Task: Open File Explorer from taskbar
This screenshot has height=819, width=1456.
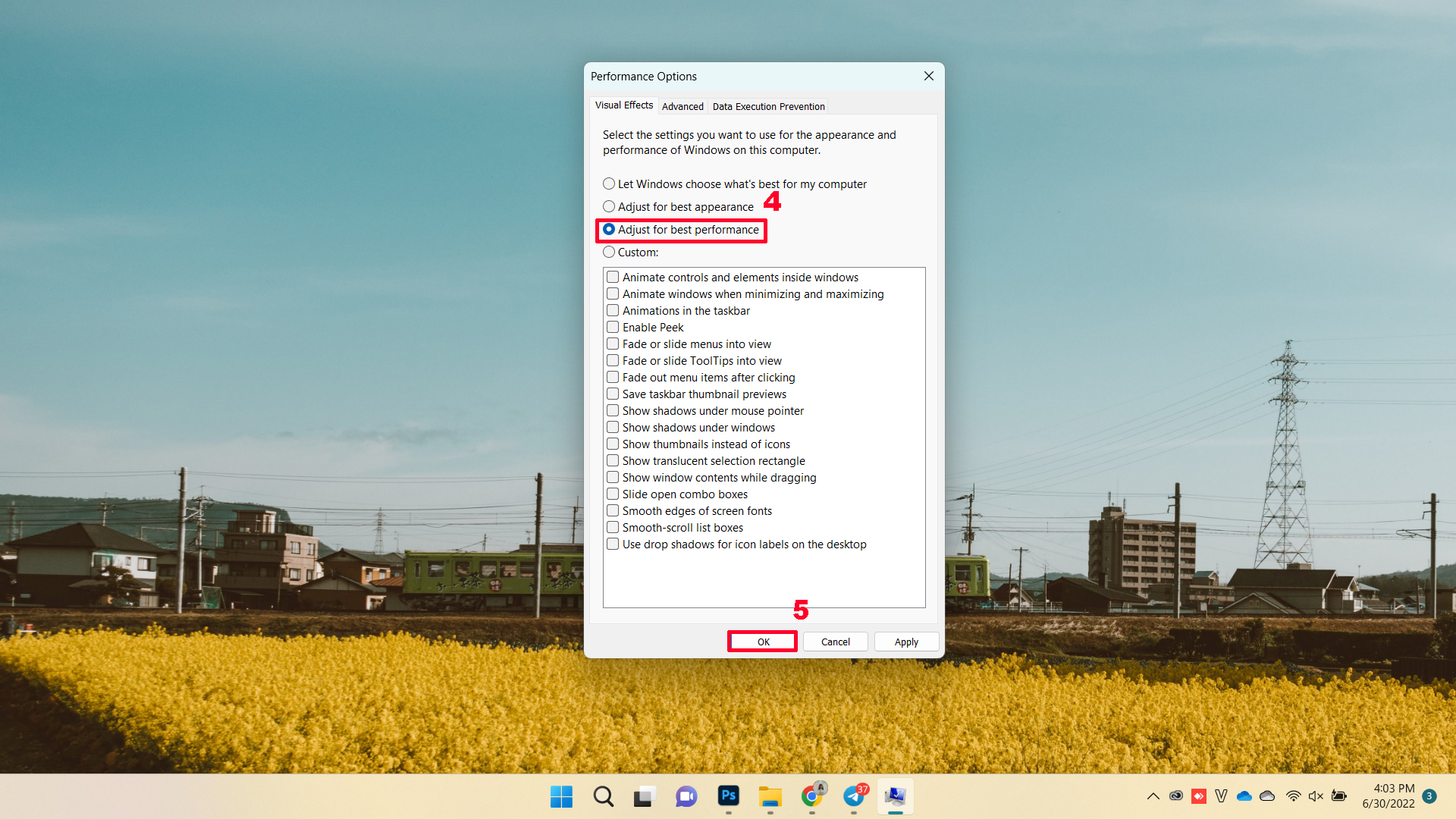Action: click(770, 796)
